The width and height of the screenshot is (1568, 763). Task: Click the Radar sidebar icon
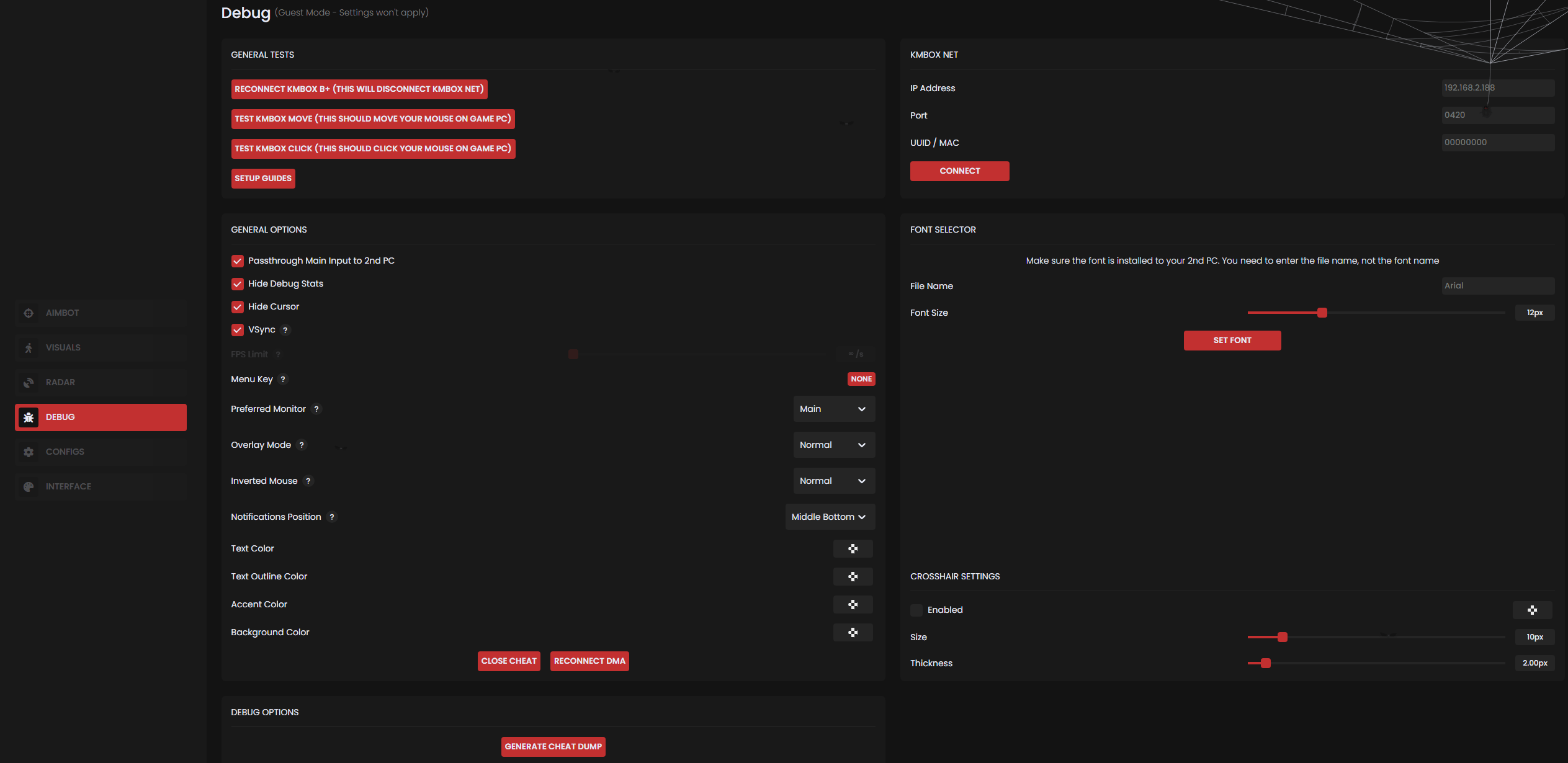[x=29, y=383]
